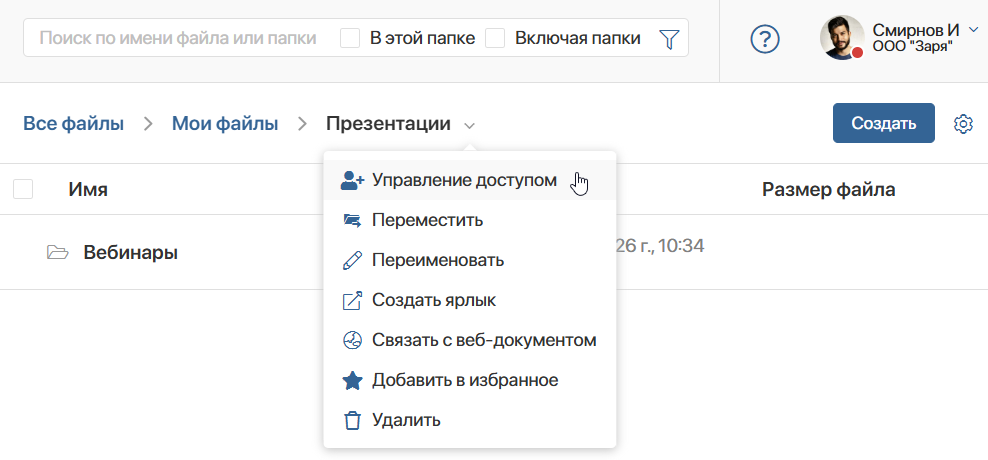Select the 'Переместить' menu entry

click(x=469, y=221)
